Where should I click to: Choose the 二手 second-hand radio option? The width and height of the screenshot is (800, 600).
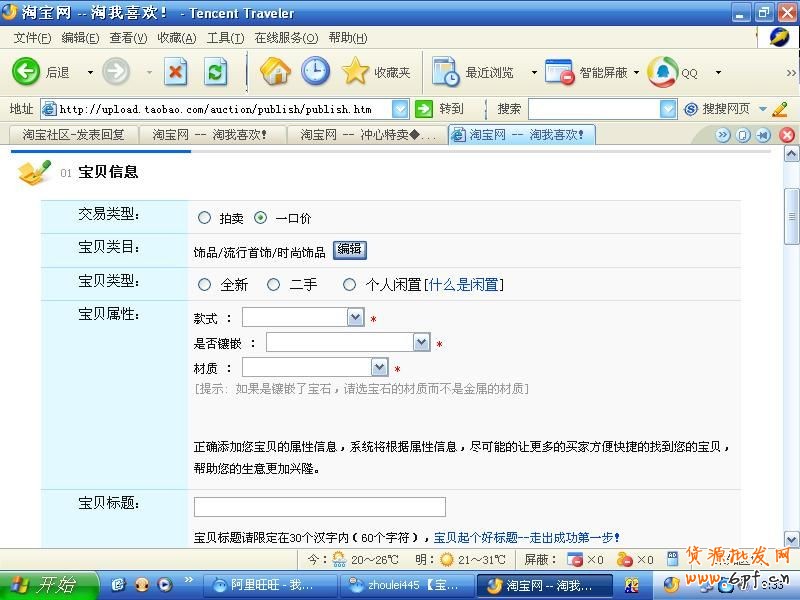(273, 285)
